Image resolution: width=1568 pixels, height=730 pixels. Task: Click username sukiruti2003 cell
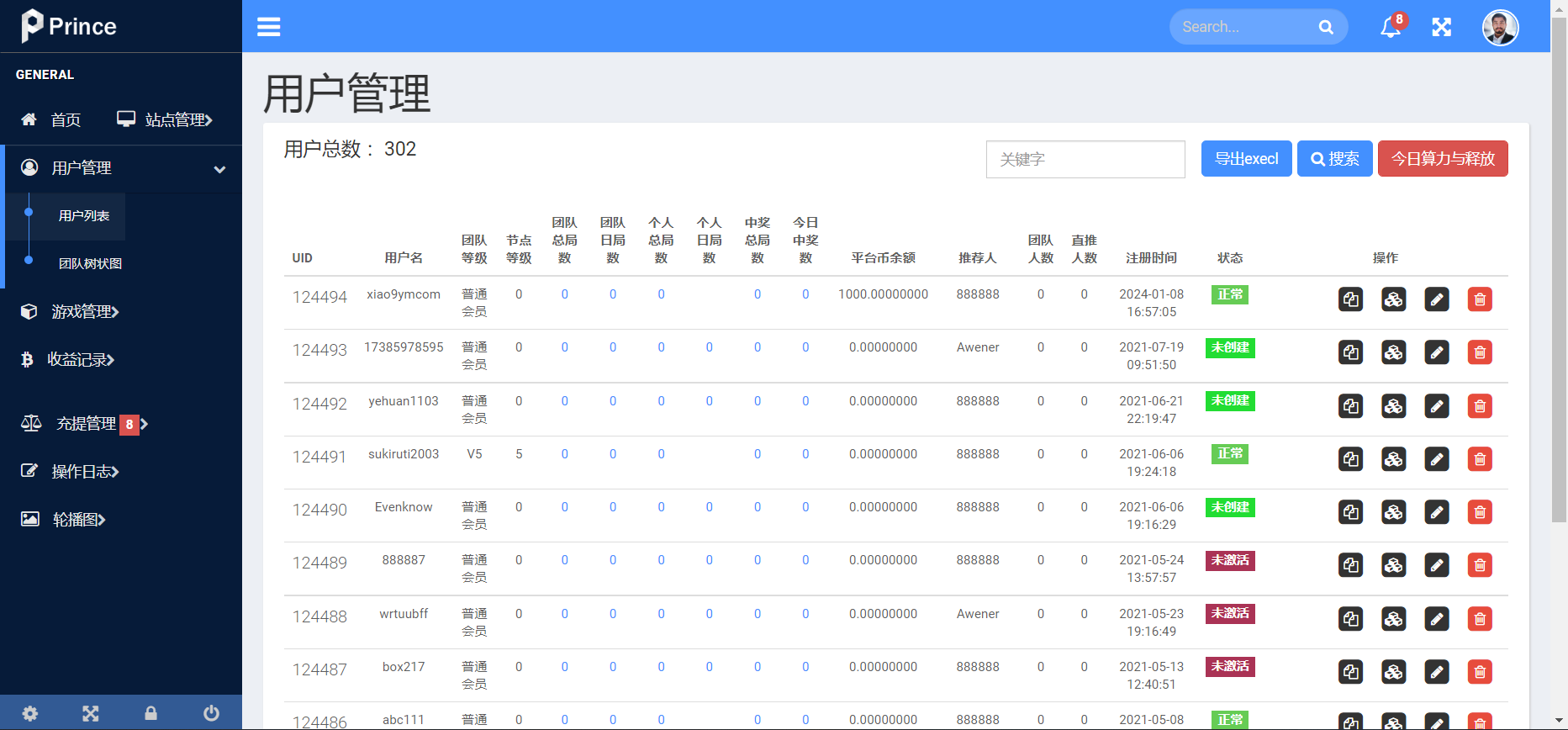point(404,454)
